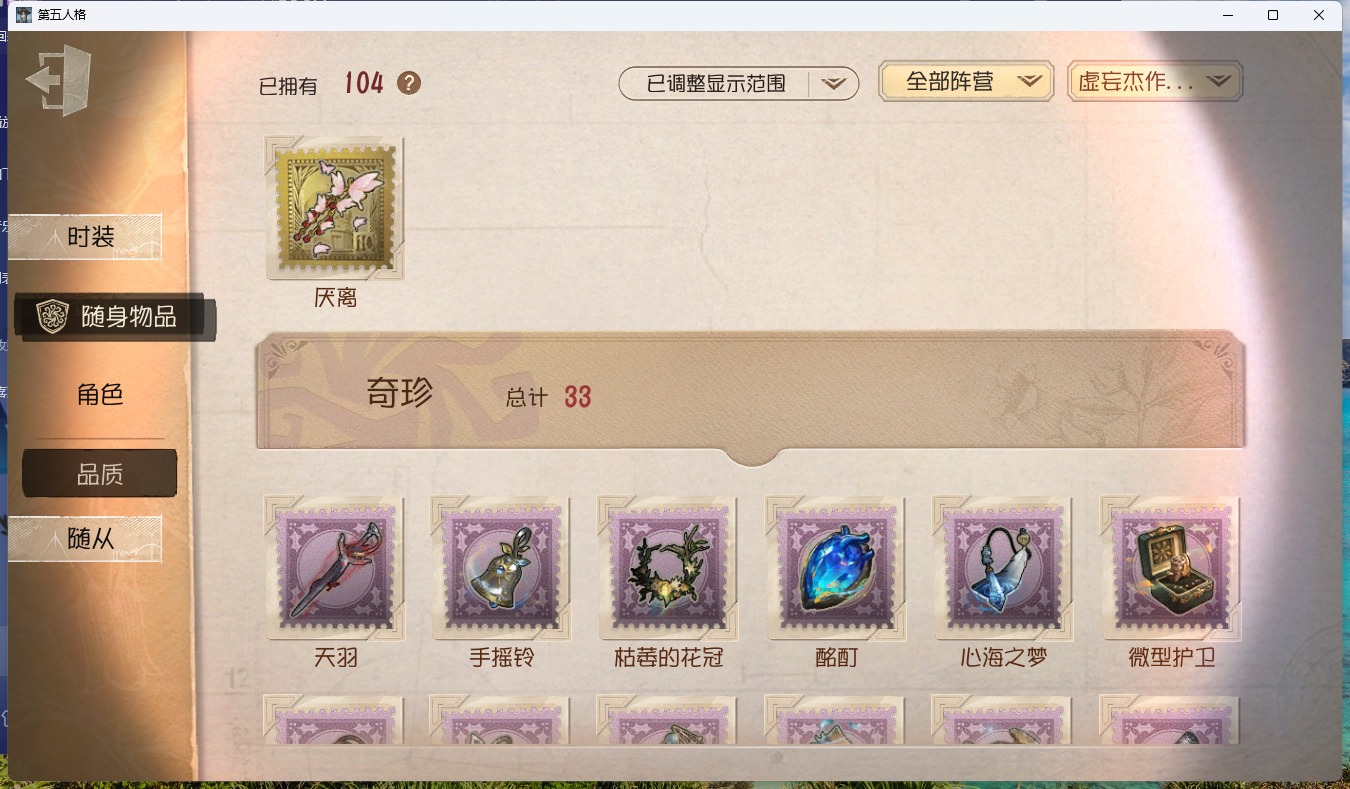
Task: Select the 厌离 accessory stamp
Action: 335,208
